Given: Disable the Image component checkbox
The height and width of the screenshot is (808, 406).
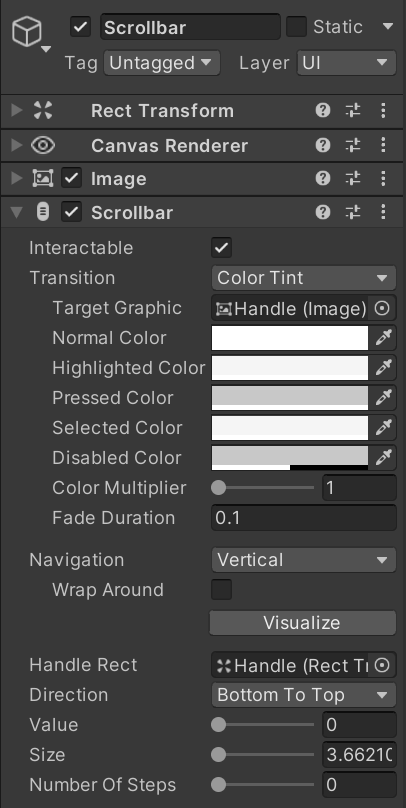Looking at the screenshot, I should pos(72,179).
